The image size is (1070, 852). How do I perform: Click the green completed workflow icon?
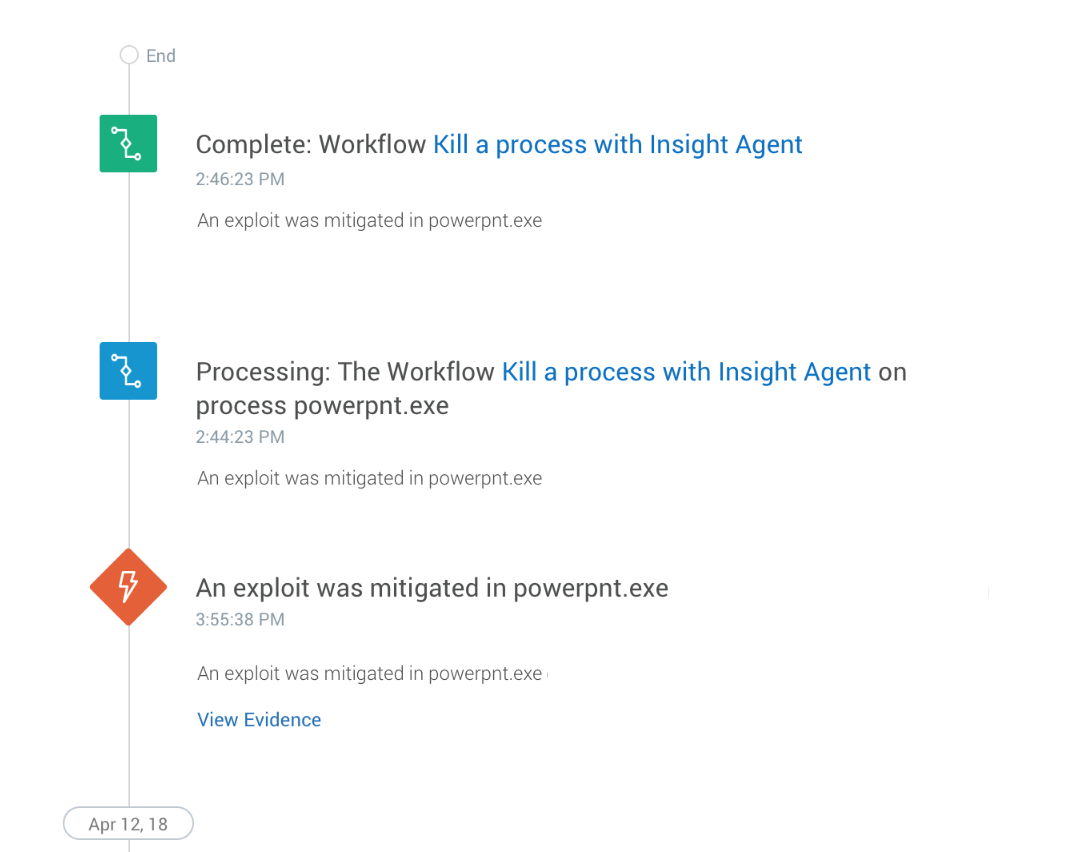[128, 143]
